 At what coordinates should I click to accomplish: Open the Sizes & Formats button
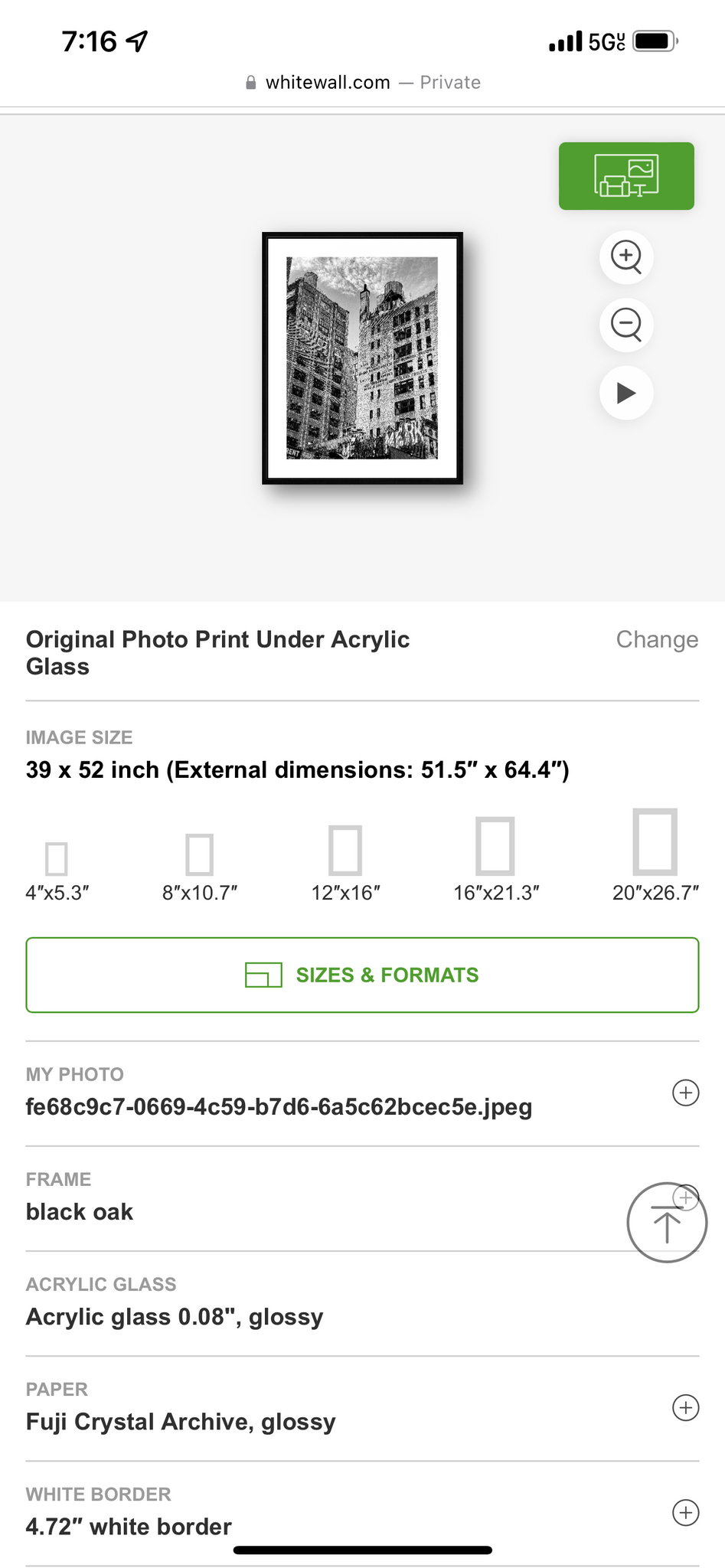362,975
